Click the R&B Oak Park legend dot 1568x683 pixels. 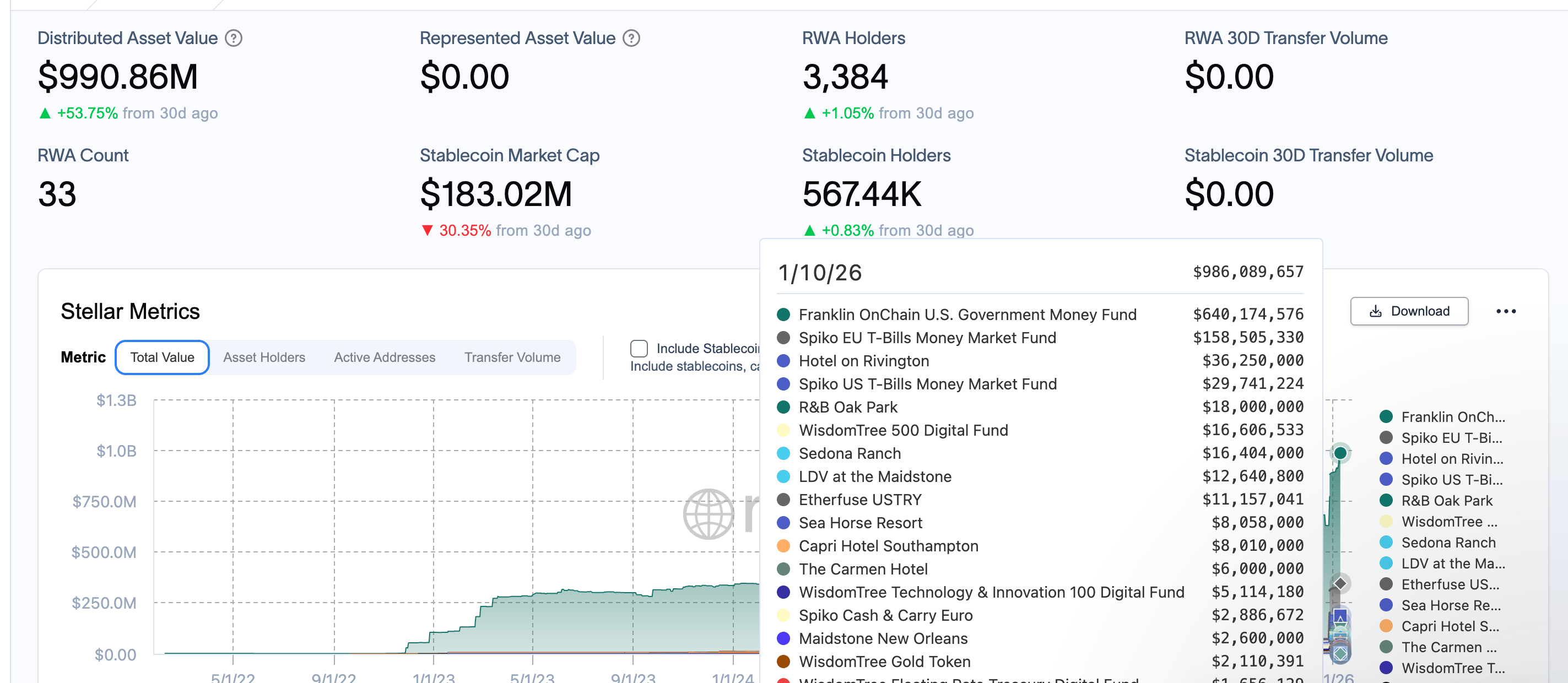tap(1387, 500)
